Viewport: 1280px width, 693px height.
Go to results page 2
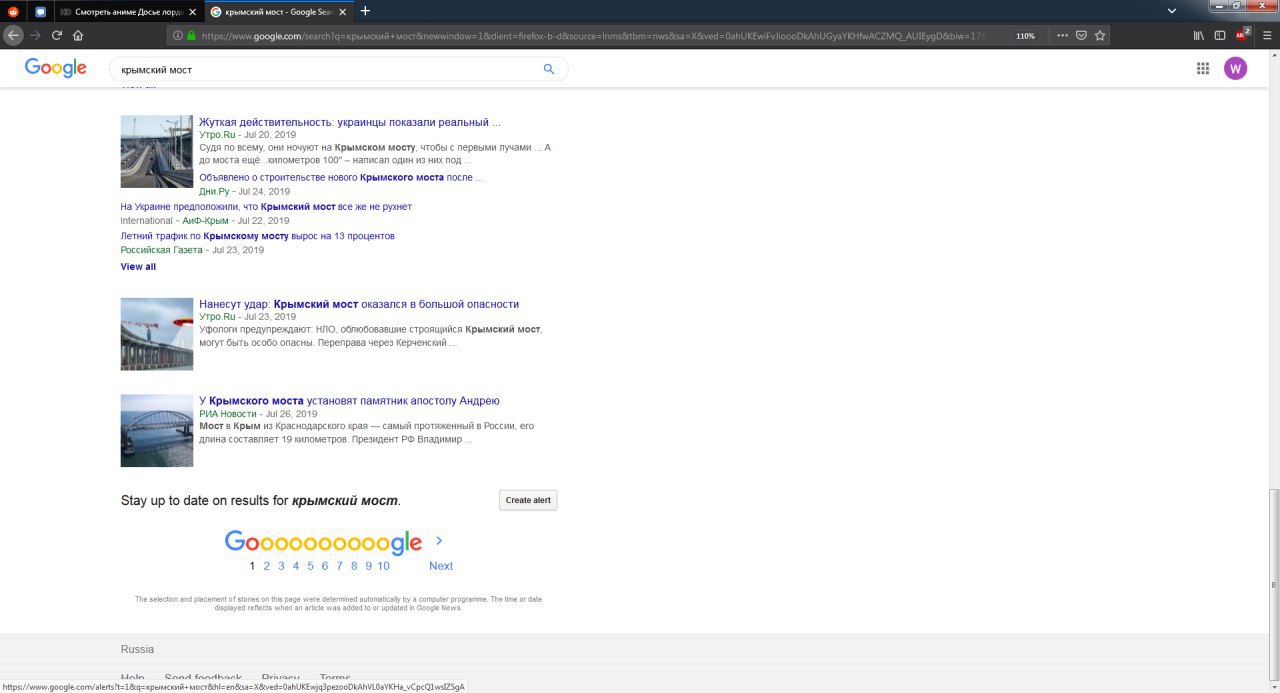[267, 566]
